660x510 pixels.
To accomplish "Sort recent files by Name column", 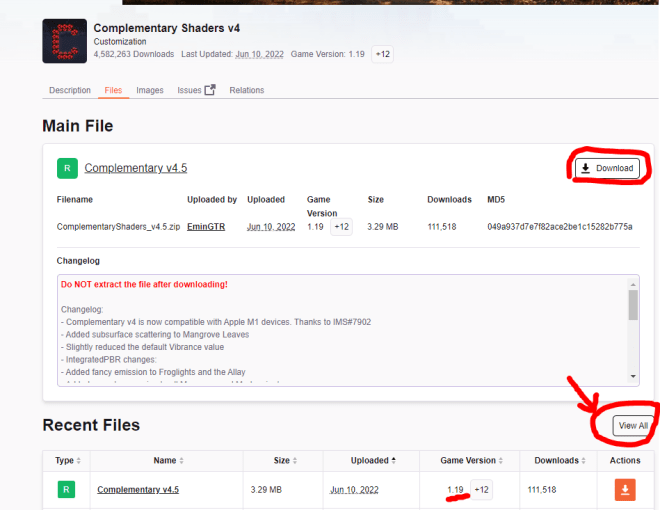I will coord(168,460).
